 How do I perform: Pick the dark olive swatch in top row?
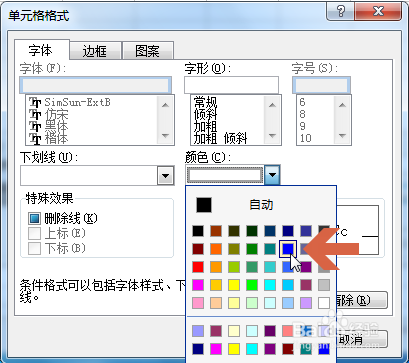[234, 231]
